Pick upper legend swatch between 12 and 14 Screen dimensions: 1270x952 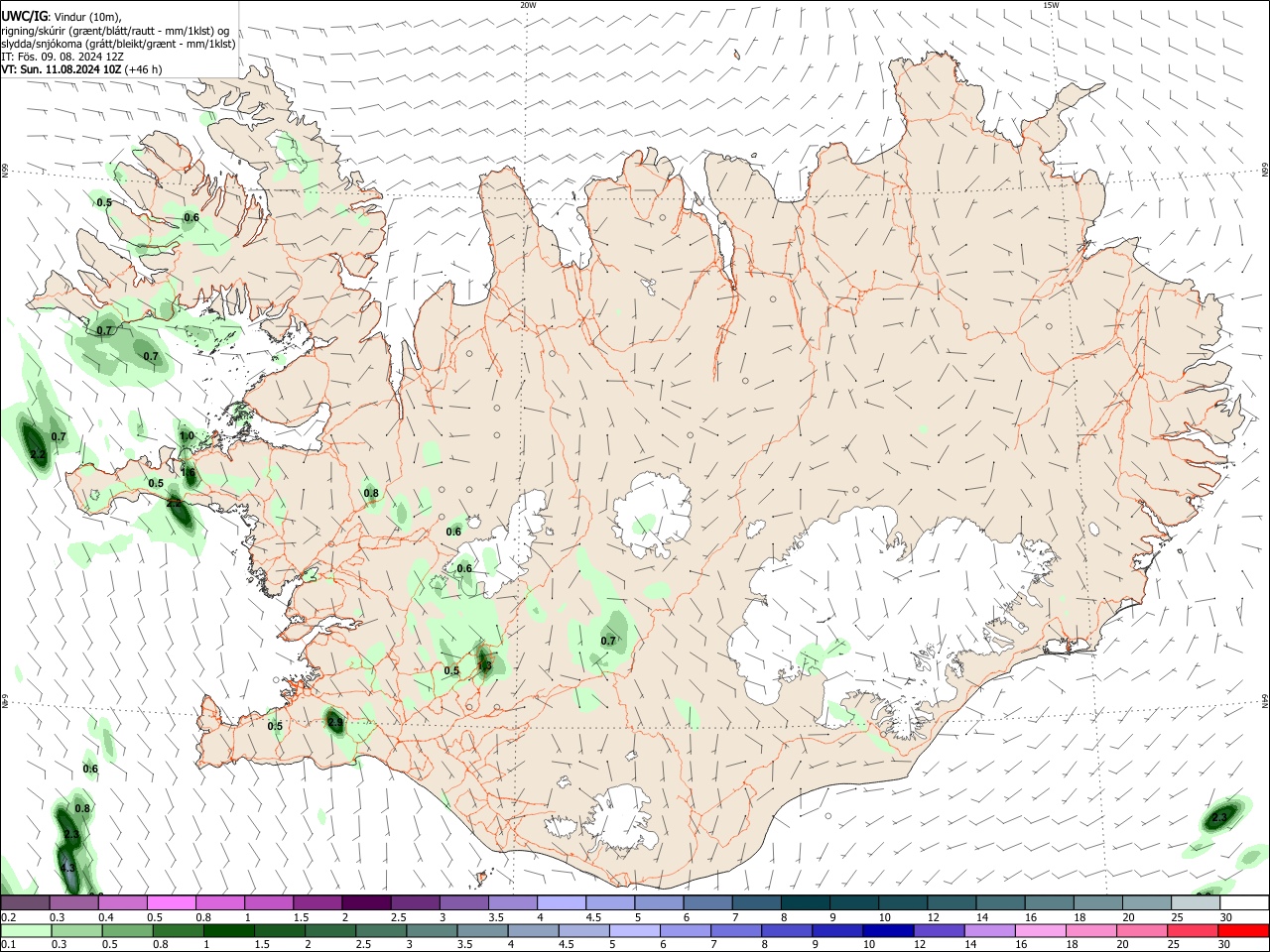coord(952,902)
